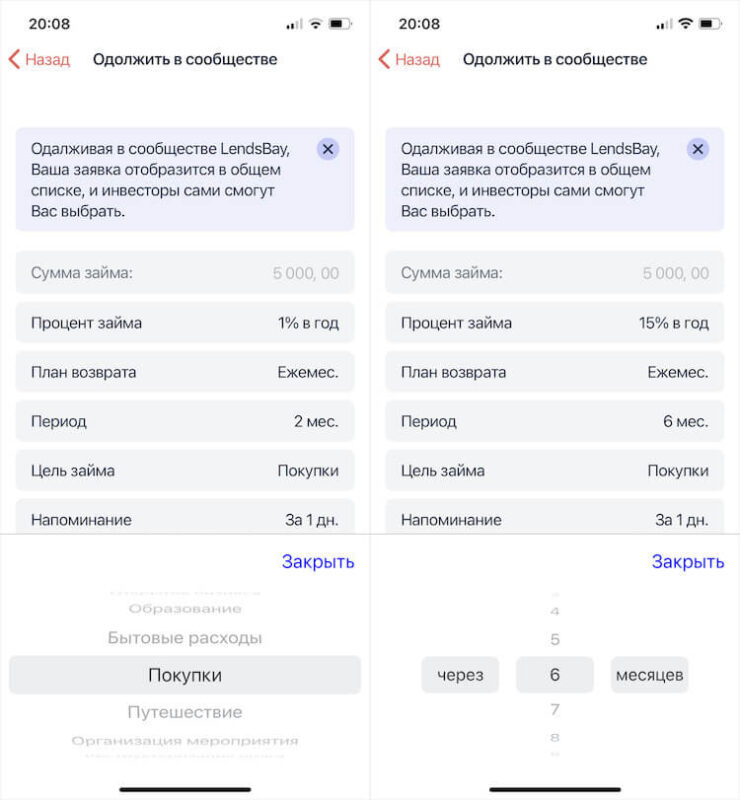The height and width of the screenshot is (800, 740).
Task: Tap the back chevron on right screen
Action: coord(384,59)
